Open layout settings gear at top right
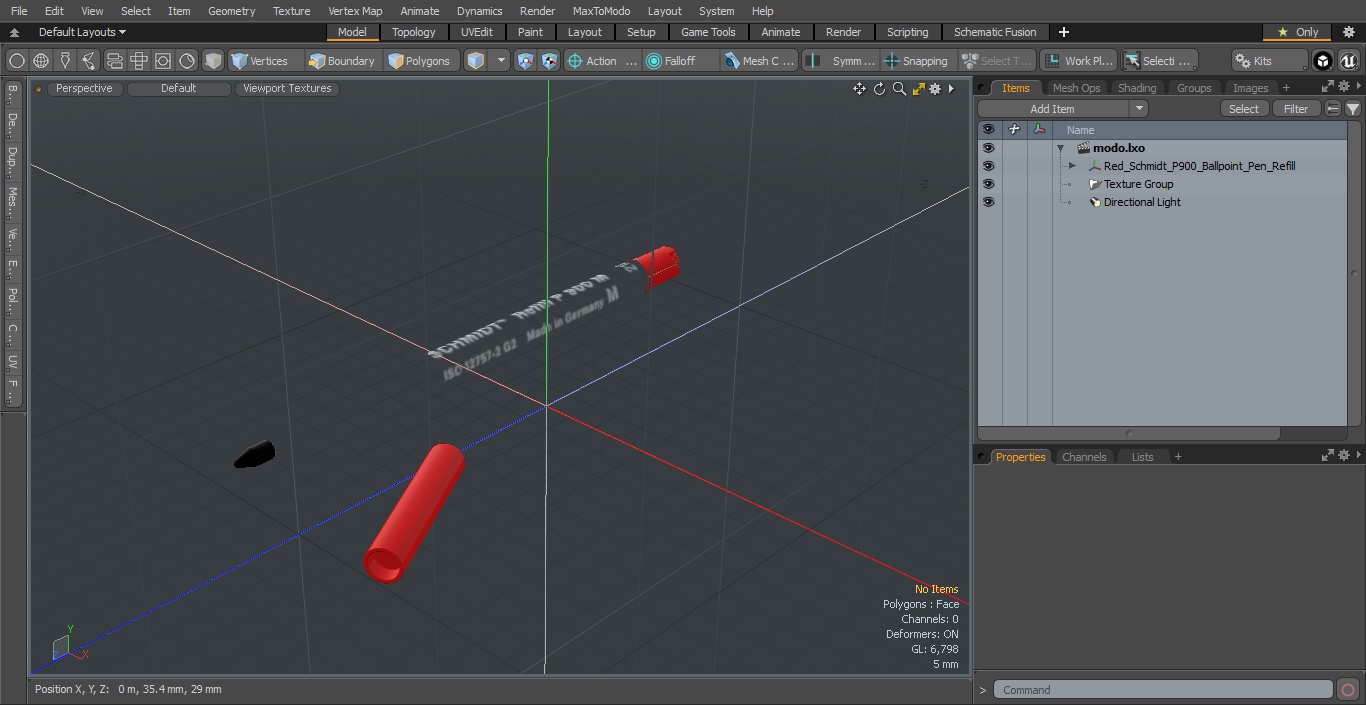 pyautogui.click(x=1349, y=32)
